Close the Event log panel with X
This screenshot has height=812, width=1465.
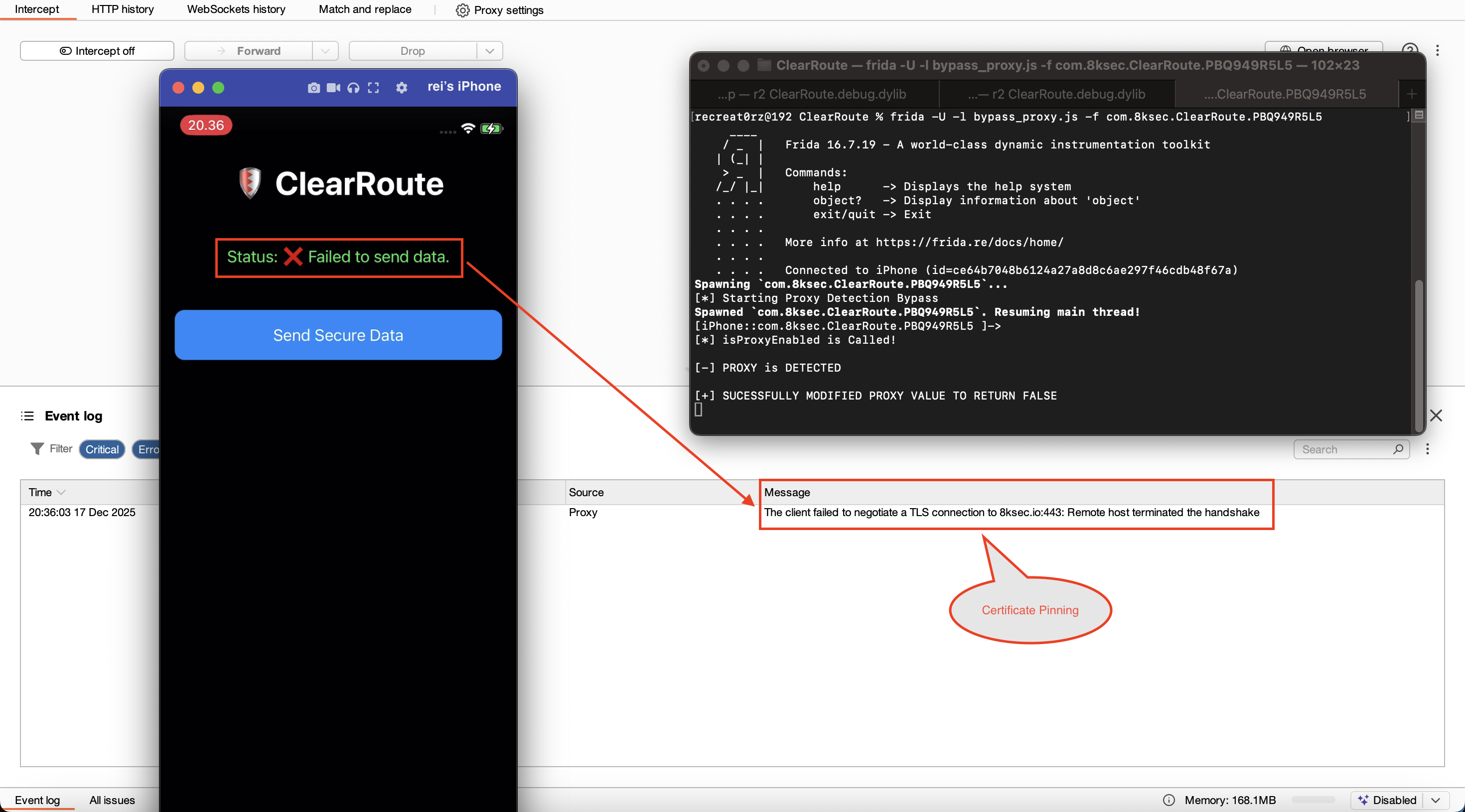tap(1436, 415)
